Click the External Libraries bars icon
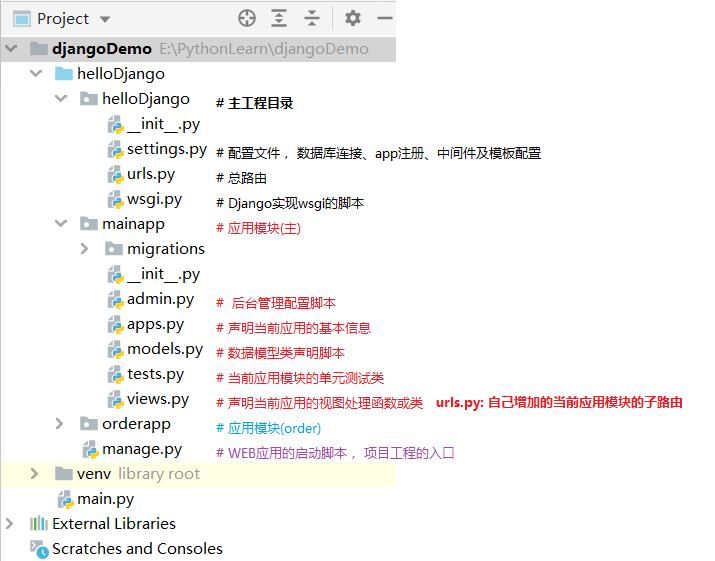This screenshot has width=715, height=561. coord(39,523)
